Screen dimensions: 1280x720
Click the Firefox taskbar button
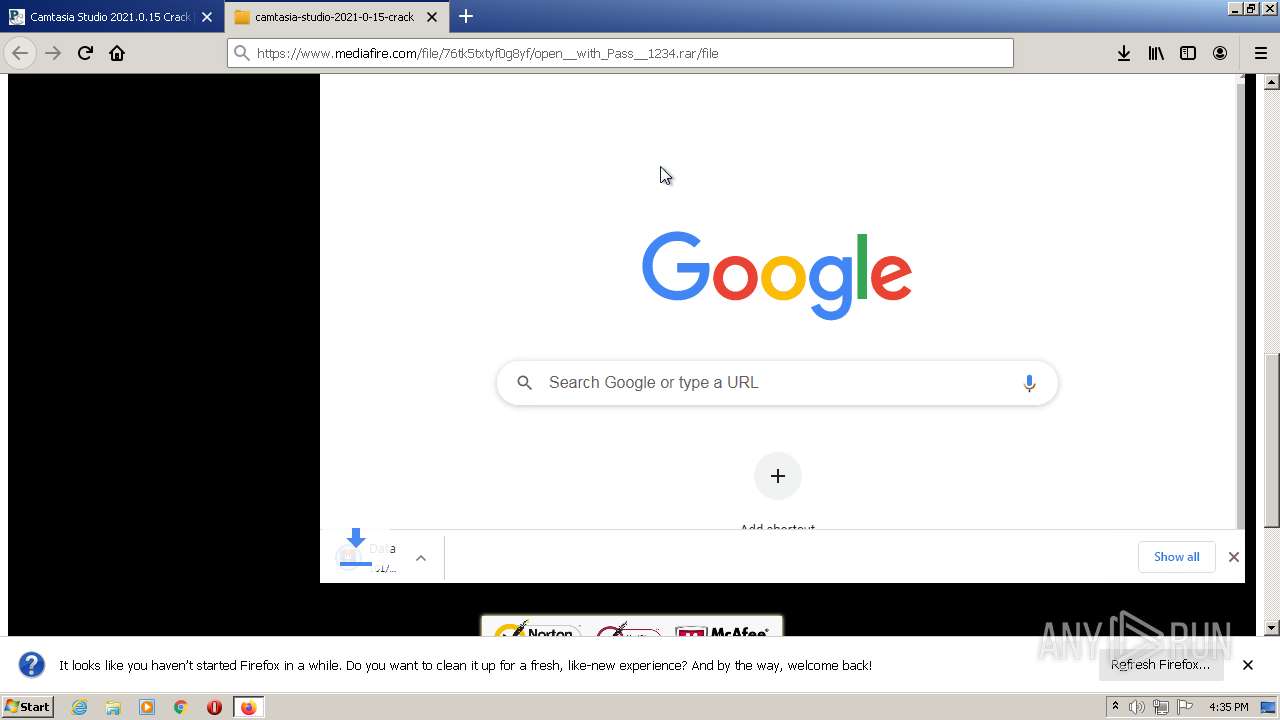(249, 707)
